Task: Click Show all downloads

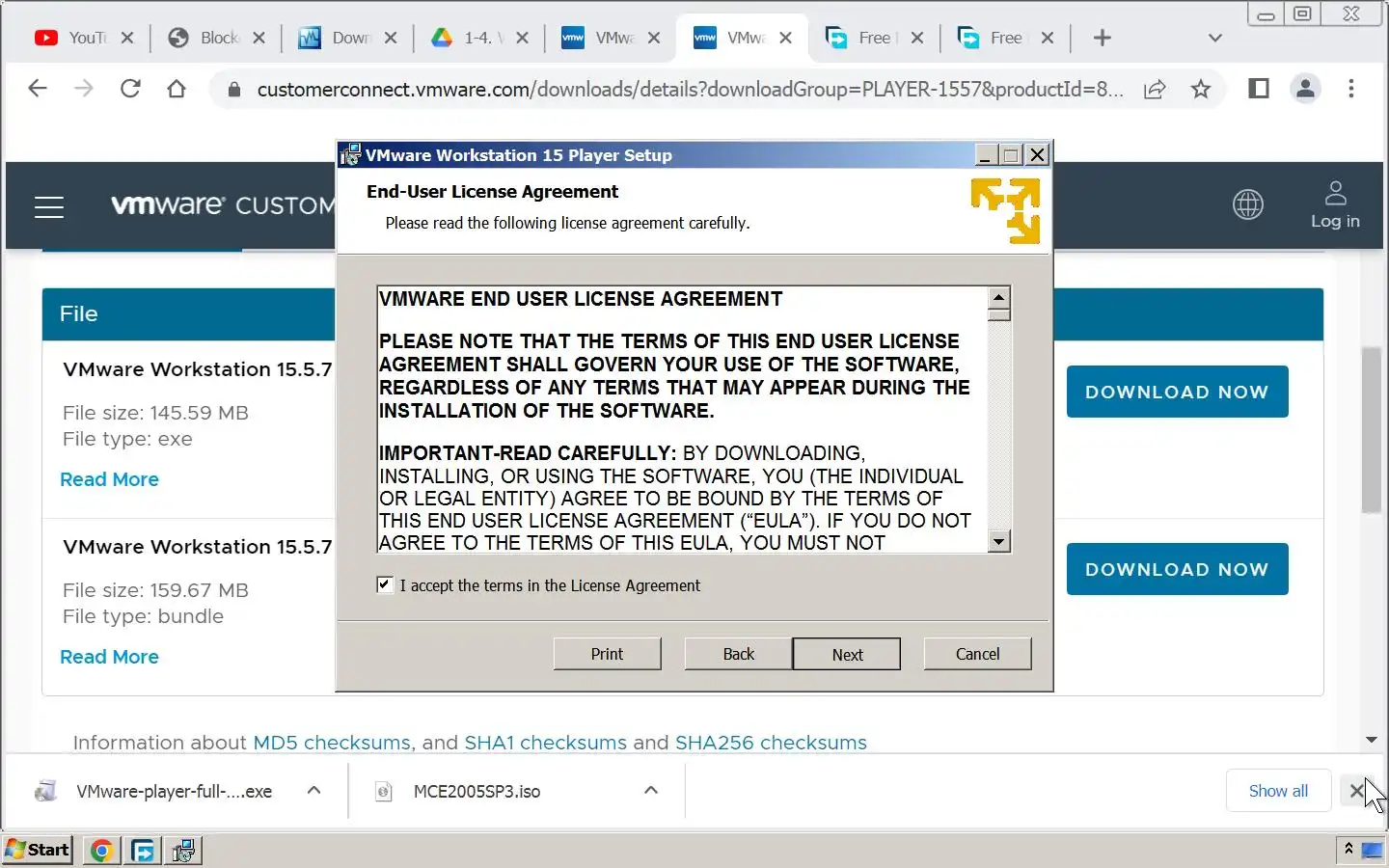Action: click(x=1278, y=791)
